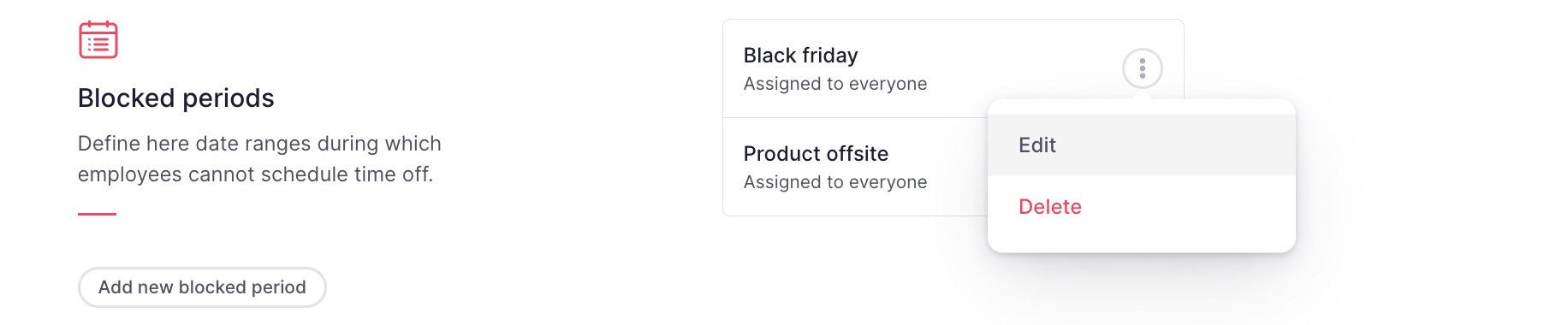Select the Black friday title
Viewport: 1568px width, 325px height.
pos(800,56)
